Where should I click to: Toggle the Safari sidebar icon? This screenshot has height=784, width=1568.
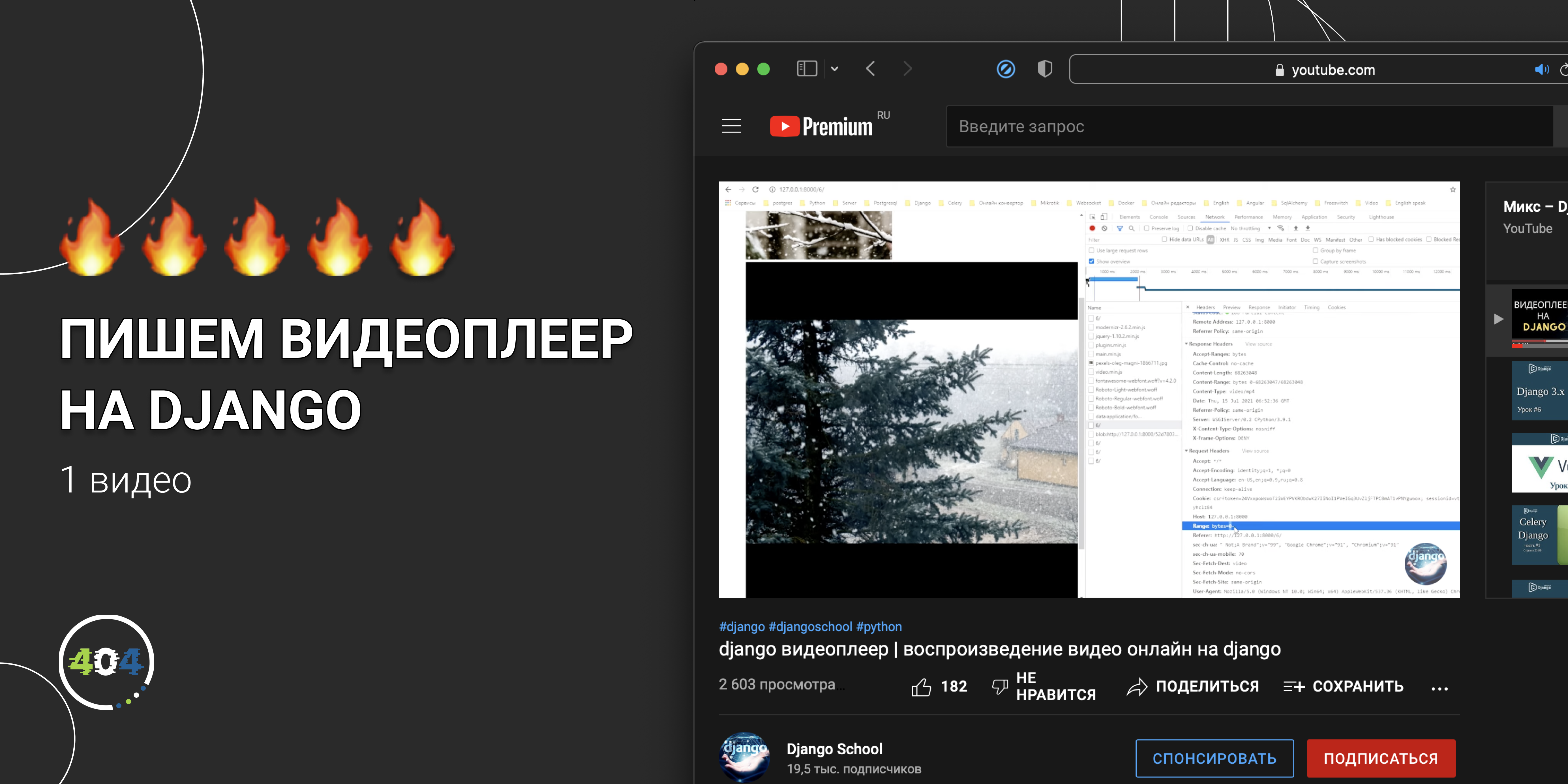tap(807, 69)
